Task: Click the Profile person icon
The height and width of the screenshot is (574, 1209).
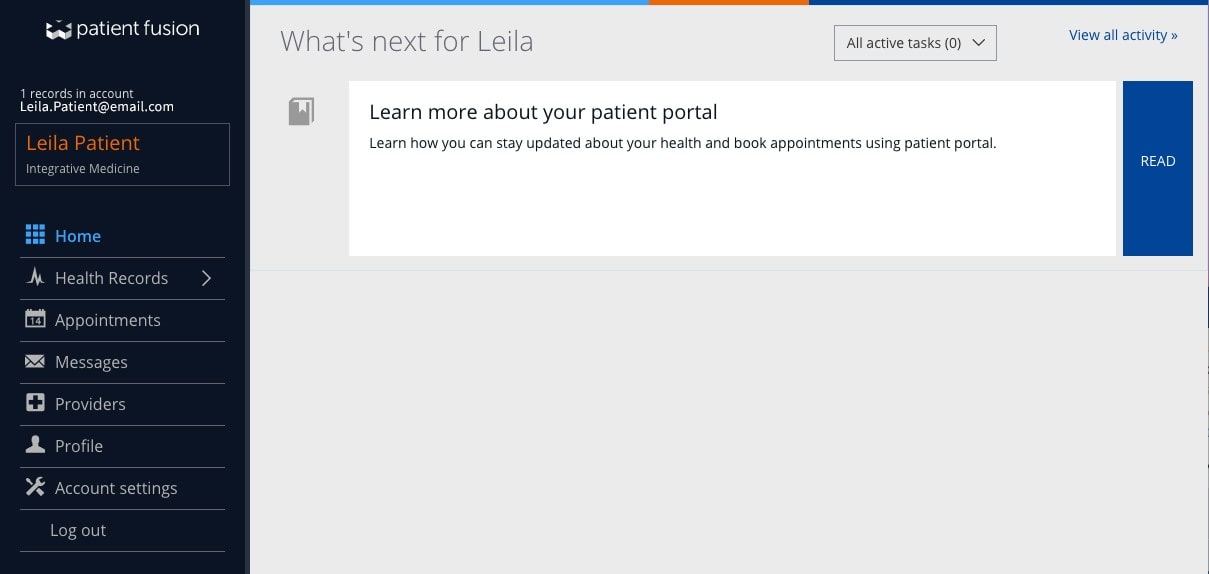Action: coord(35,445)
